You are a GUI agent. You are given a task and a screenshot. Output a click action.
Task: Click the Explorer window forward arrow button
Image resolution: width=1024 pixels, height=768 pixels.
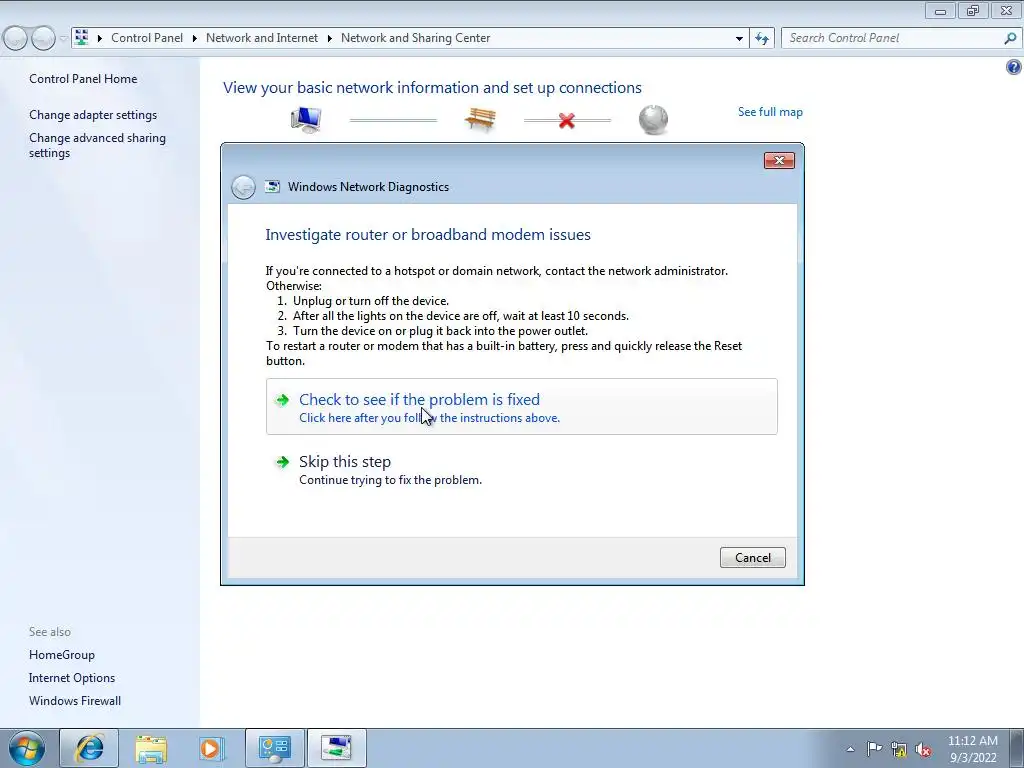point(43,39)
